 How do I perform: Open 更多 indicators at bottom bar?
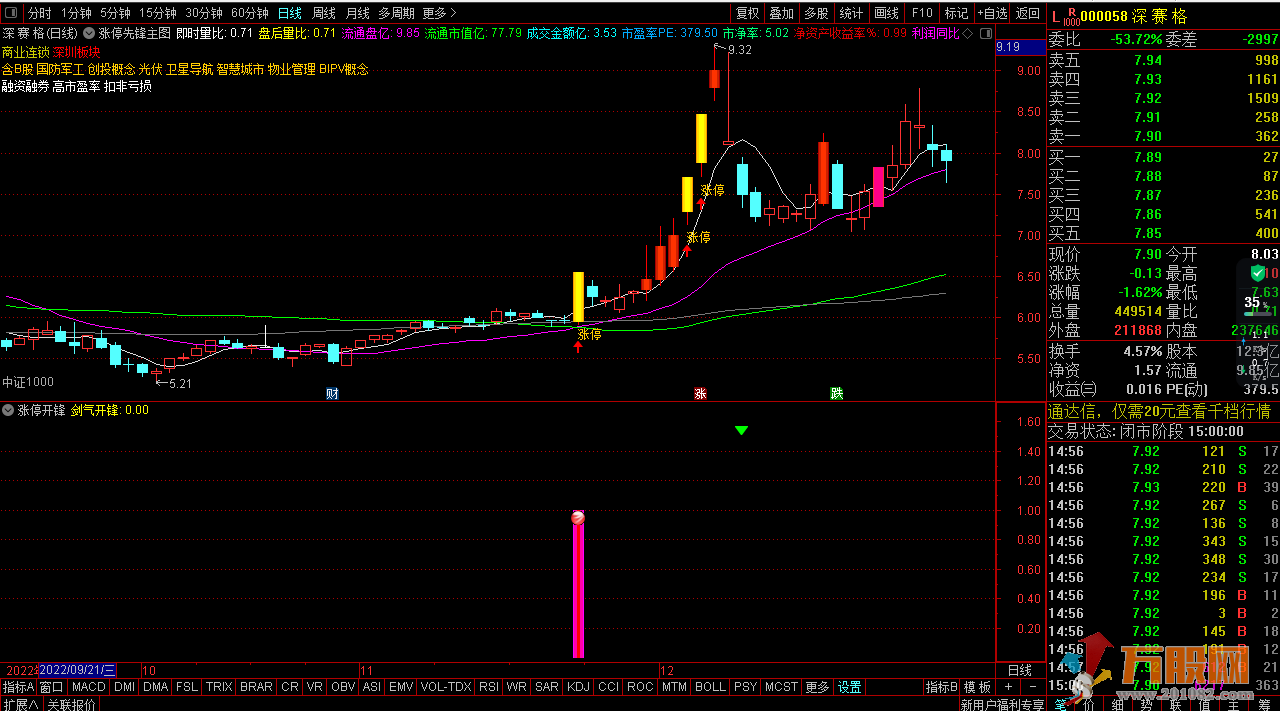[817, 687]
